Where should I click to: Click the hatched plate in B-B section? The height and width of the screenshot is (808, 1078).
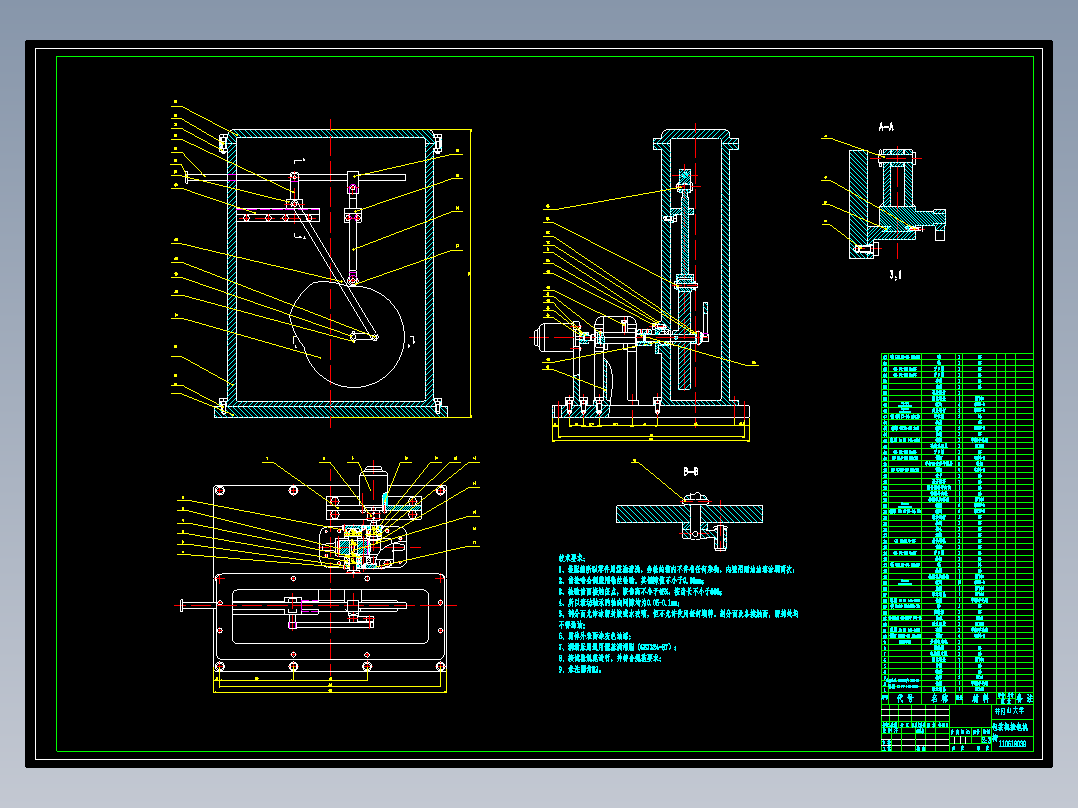click(x=689, y=514)
